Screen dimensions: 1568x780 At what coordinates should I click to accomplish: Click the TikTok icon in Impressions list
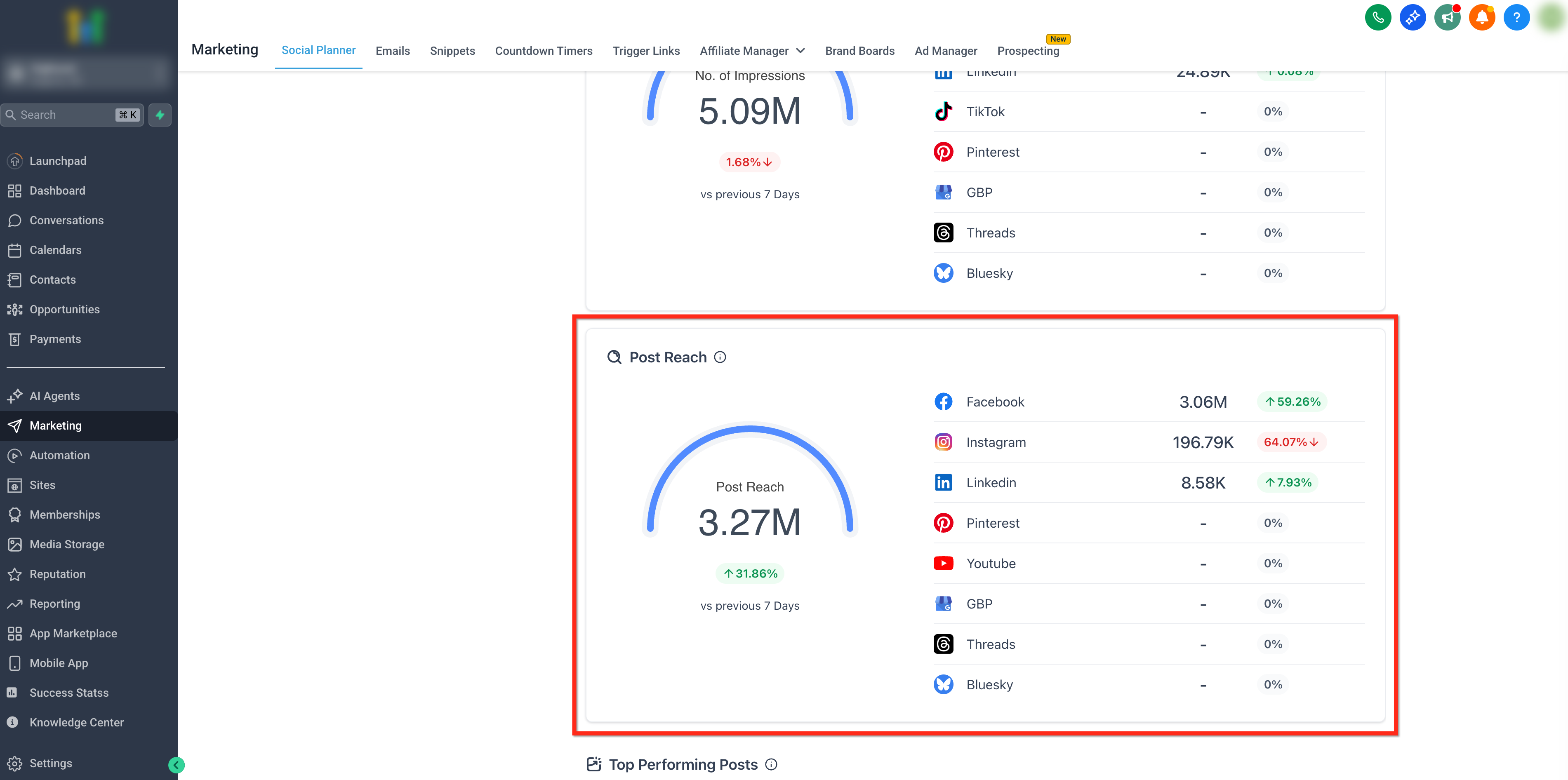coord(944,111)
